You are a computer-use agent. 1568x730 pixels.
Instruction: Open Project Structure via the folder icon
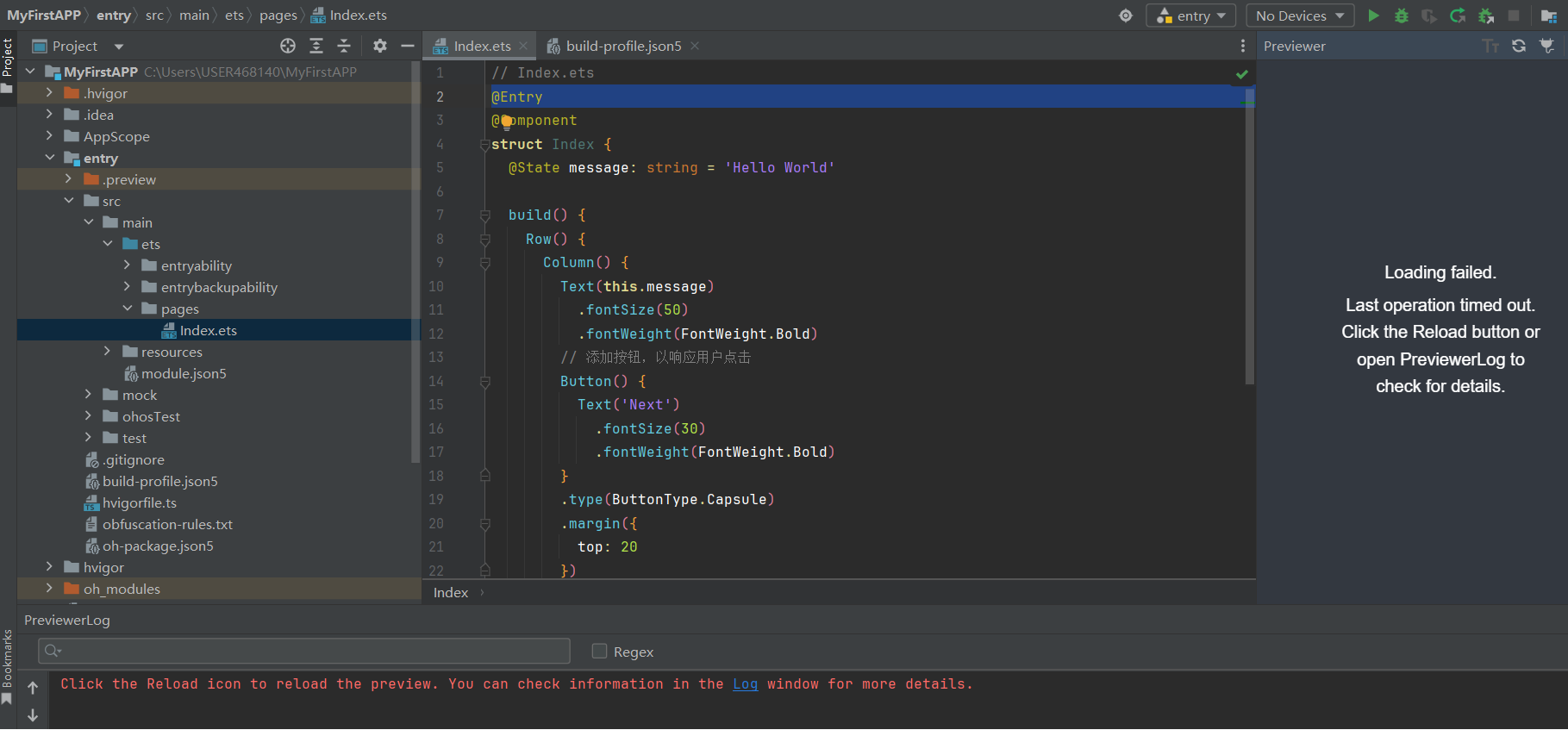tap(1549, 16)
